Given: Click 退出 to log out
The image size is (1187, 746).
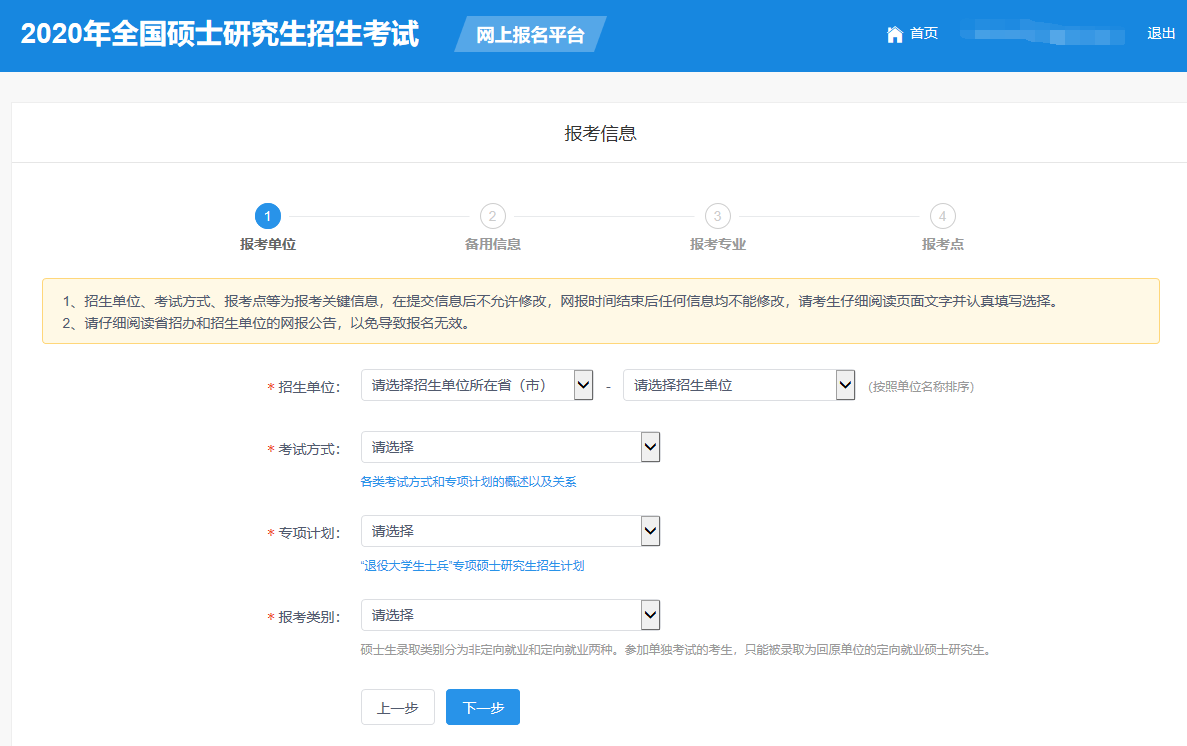Looking at the screenshot, I should pos(1161,34).
